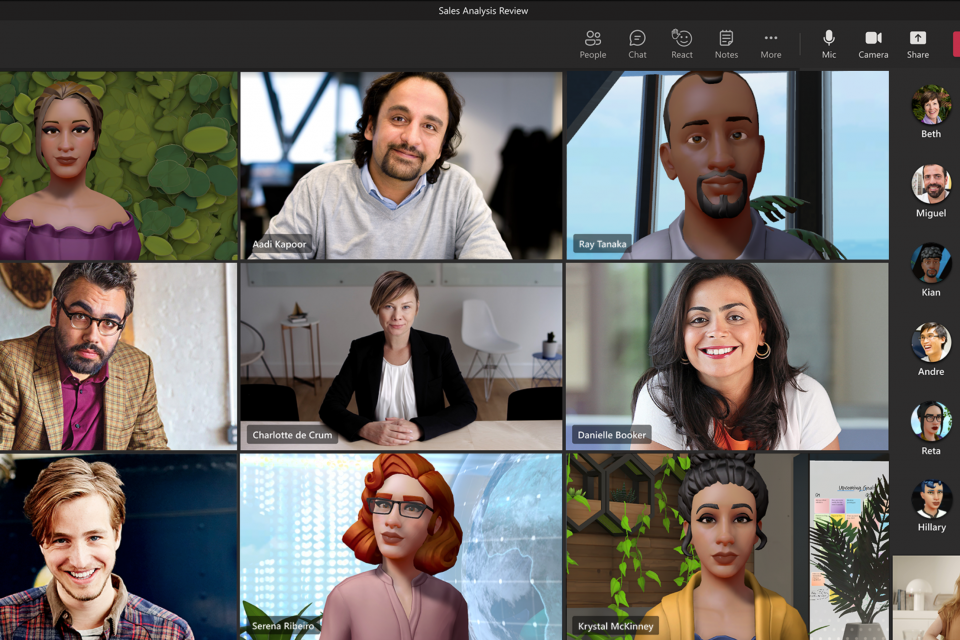Click the Charlotte de Crum name label
Screen dimensions: 960x640
pyautogui.click(x=293, y=435)
